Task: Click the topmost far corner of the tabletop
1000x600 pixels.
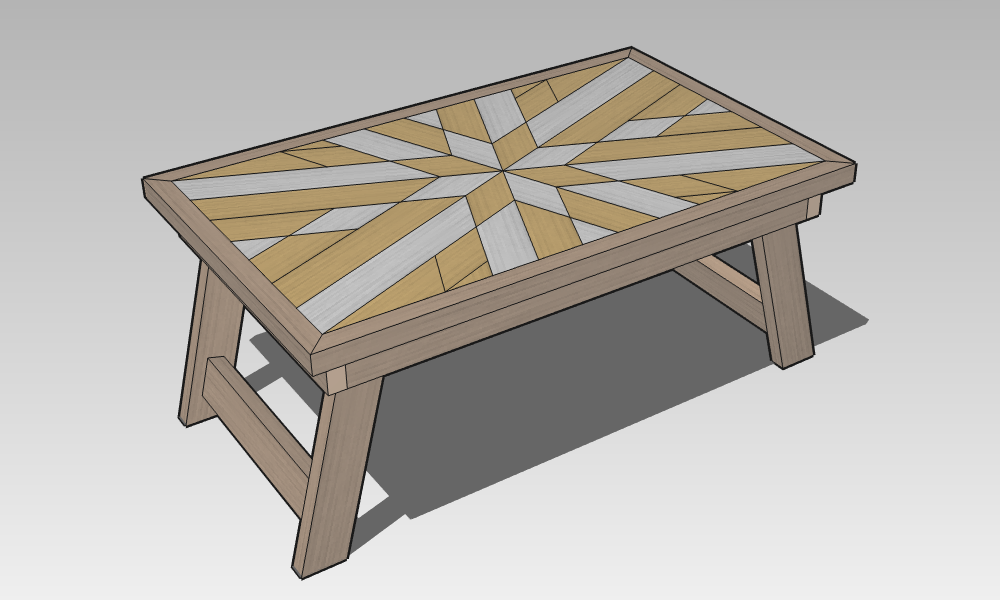Action: tap(630, 52)
